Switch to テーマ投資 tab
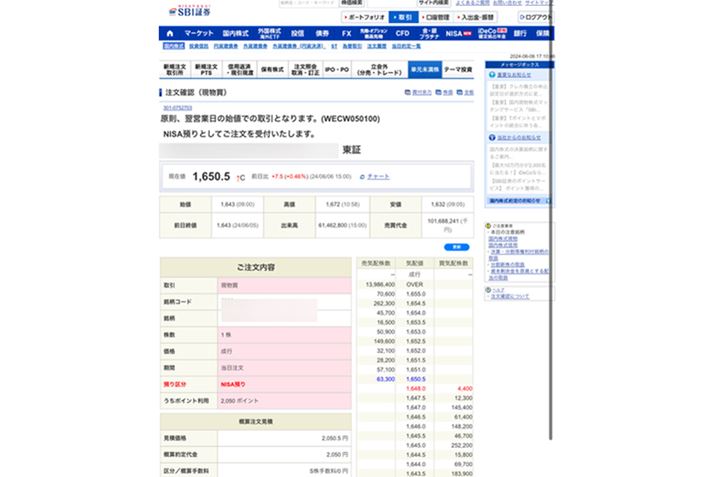Screen dimensions: 715x477 click(x=456, y=70)
